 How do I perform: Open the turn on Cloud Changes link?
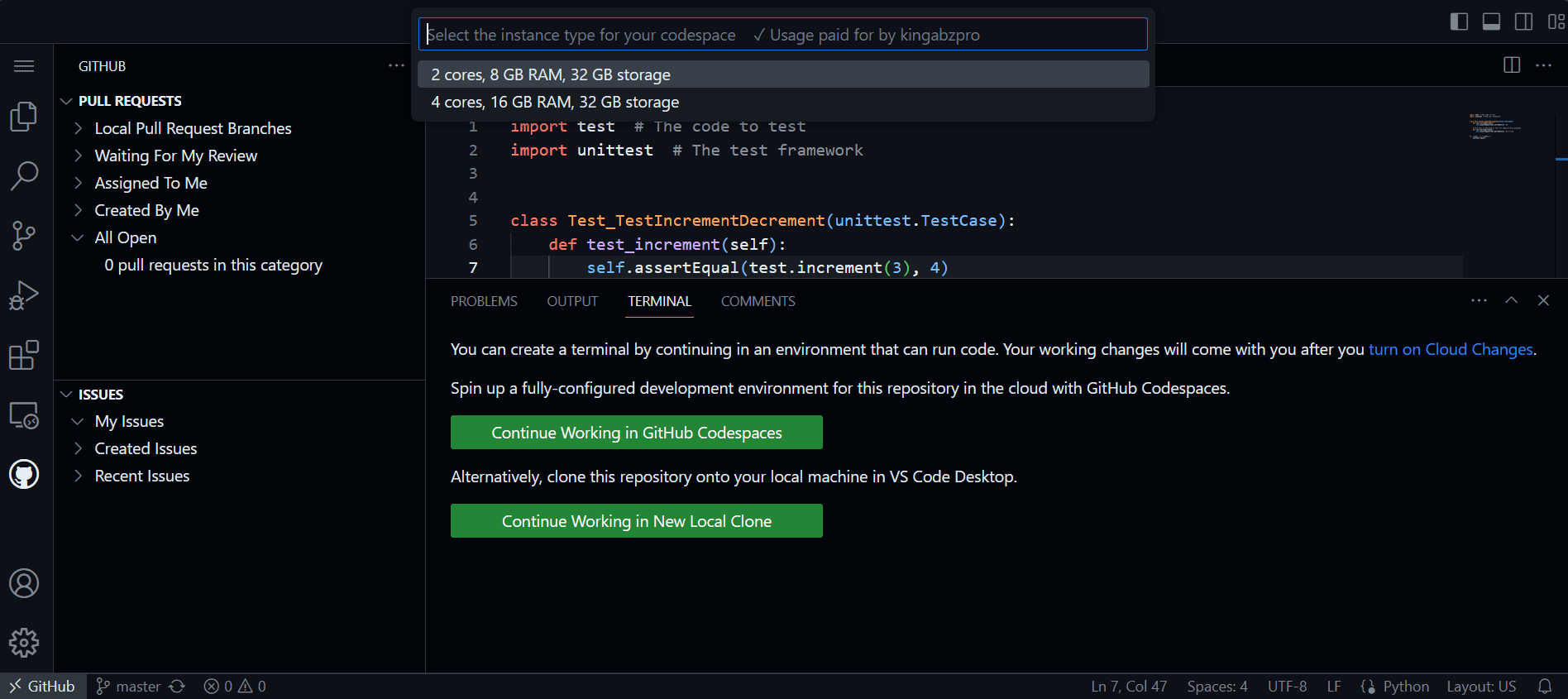pyautogui.click(x=1451, y=349)
